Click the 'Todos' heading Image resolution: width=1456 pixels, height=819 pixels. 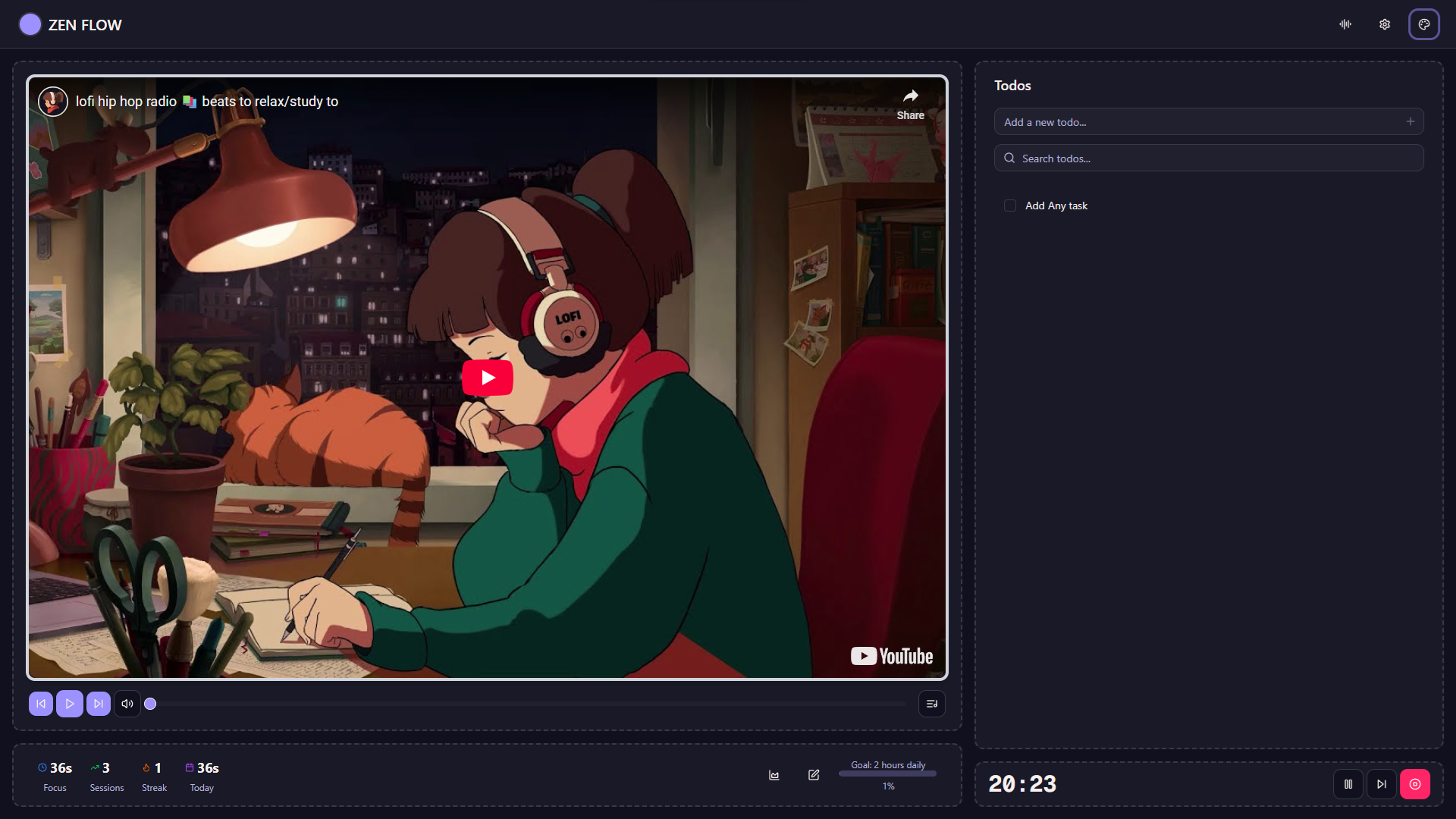coord(1012,86)
